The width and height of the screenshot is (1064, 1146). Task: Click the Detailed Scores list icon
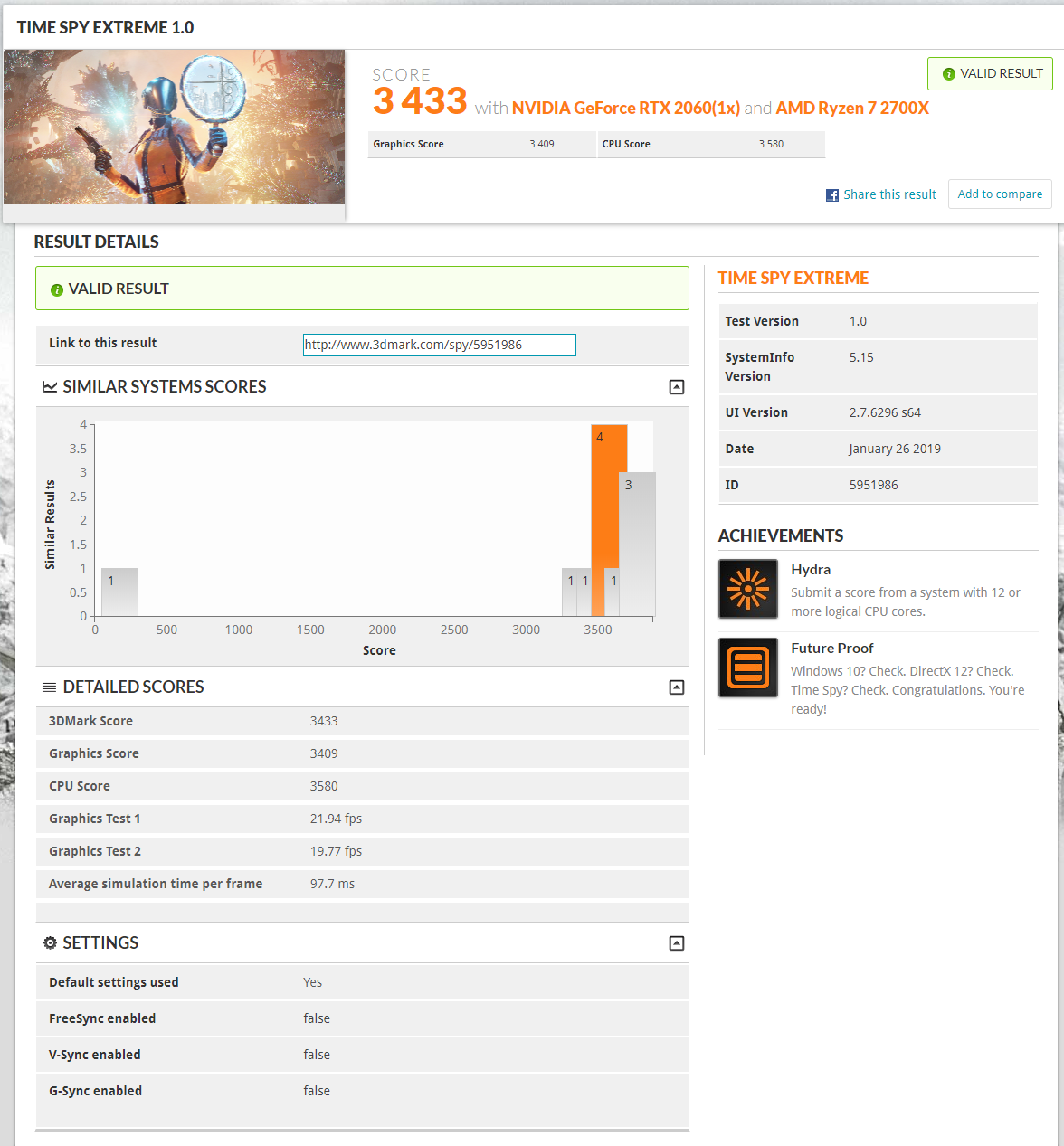(x=50, y=687)
